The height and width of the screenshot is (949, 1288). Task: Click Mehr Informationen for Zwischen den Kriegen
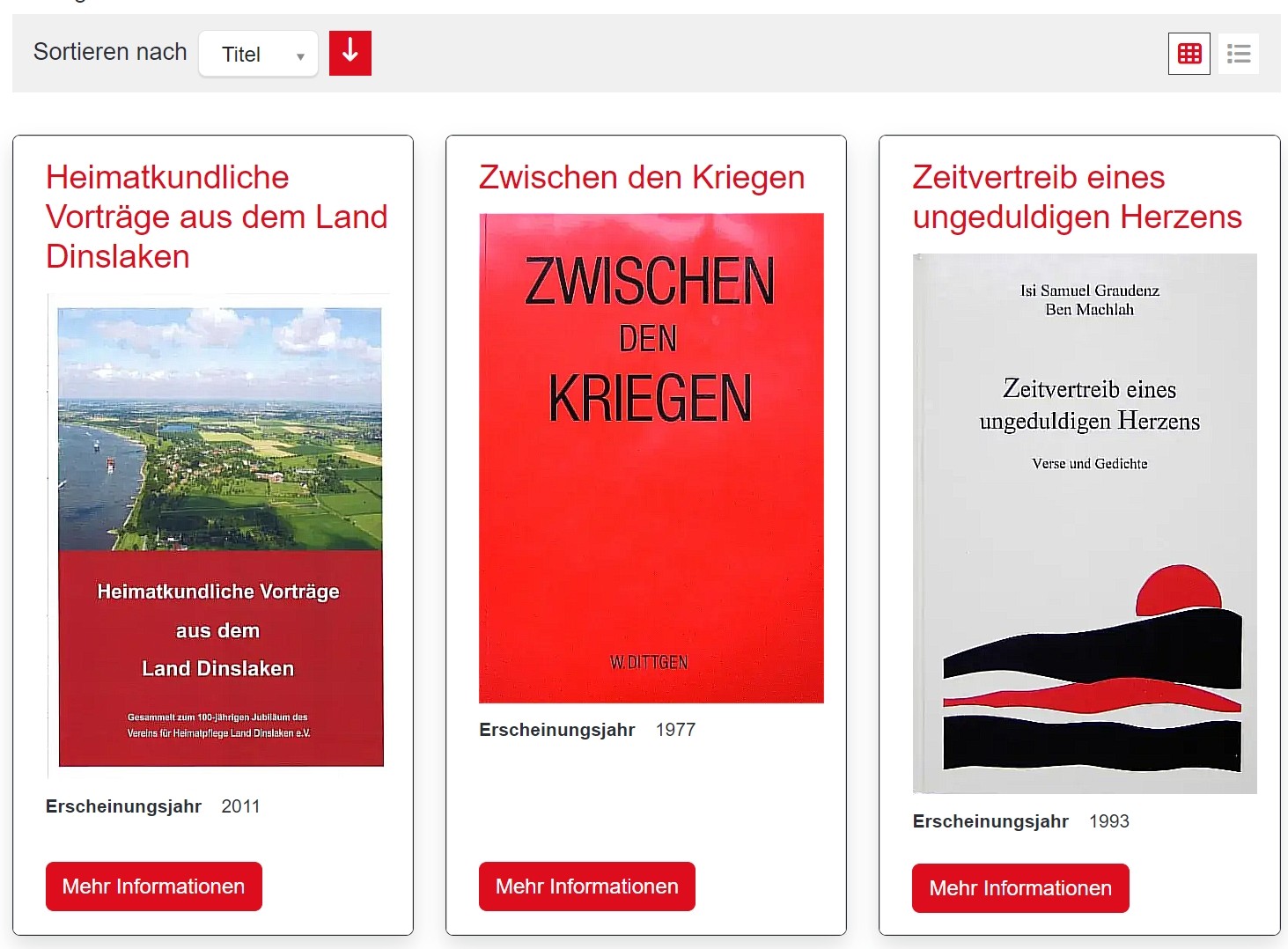pyautogui.click(x=587, y=886)
